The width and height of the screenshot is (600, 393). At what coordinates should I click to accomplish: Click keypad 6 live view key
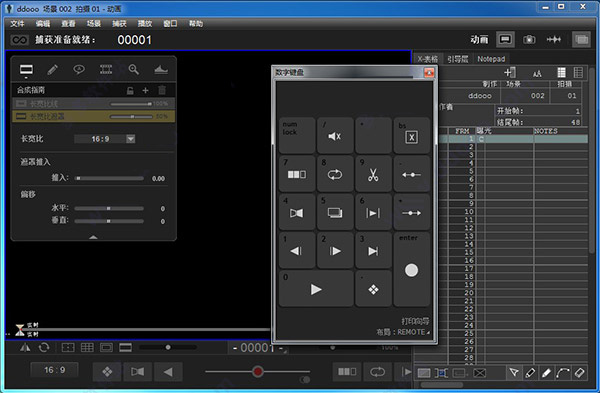373,212
